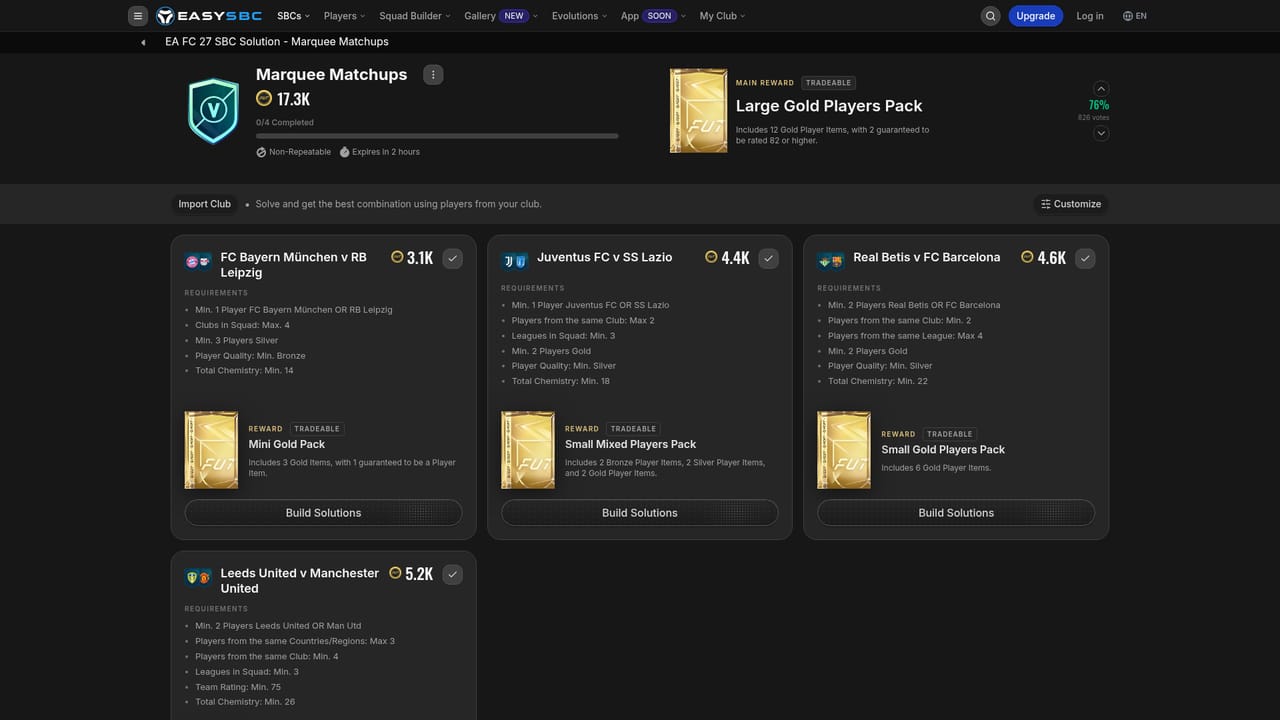This screenshot has width=1280, height=720.
Task: Click the Log in link
Action: [x=1090, y=16]
